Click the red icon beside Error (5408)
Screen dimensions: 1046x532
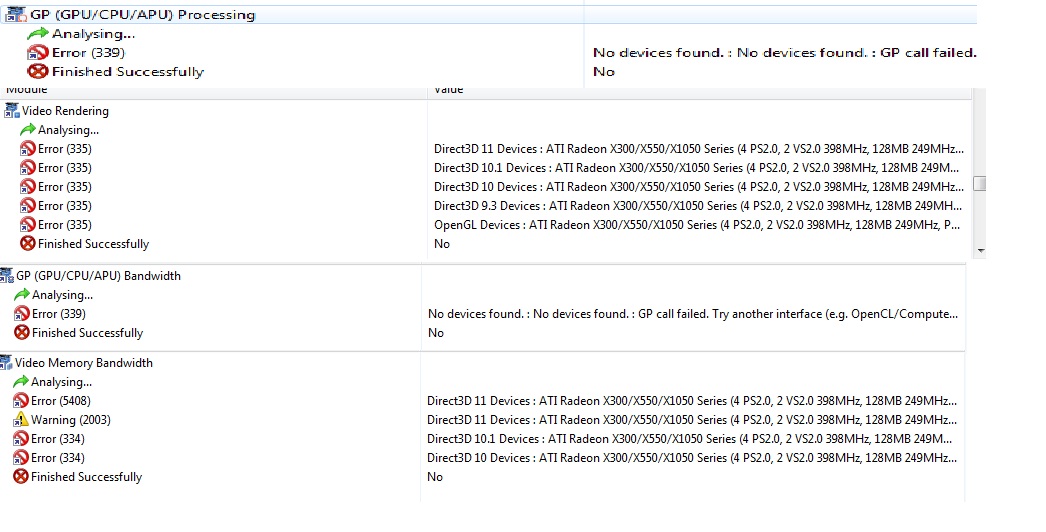(21, 401)
